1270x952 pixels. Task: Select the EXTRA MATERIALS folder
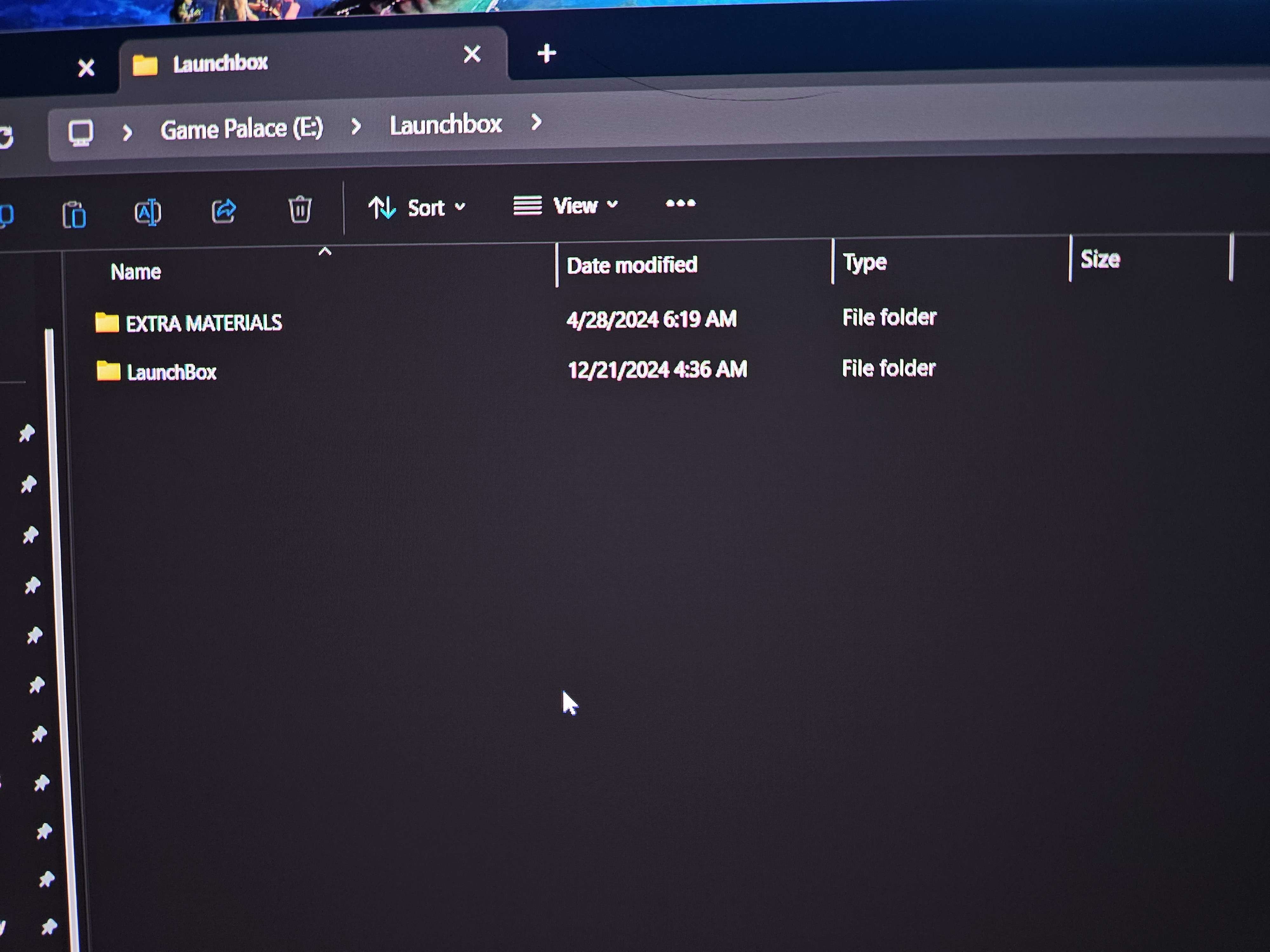point(204,323)
